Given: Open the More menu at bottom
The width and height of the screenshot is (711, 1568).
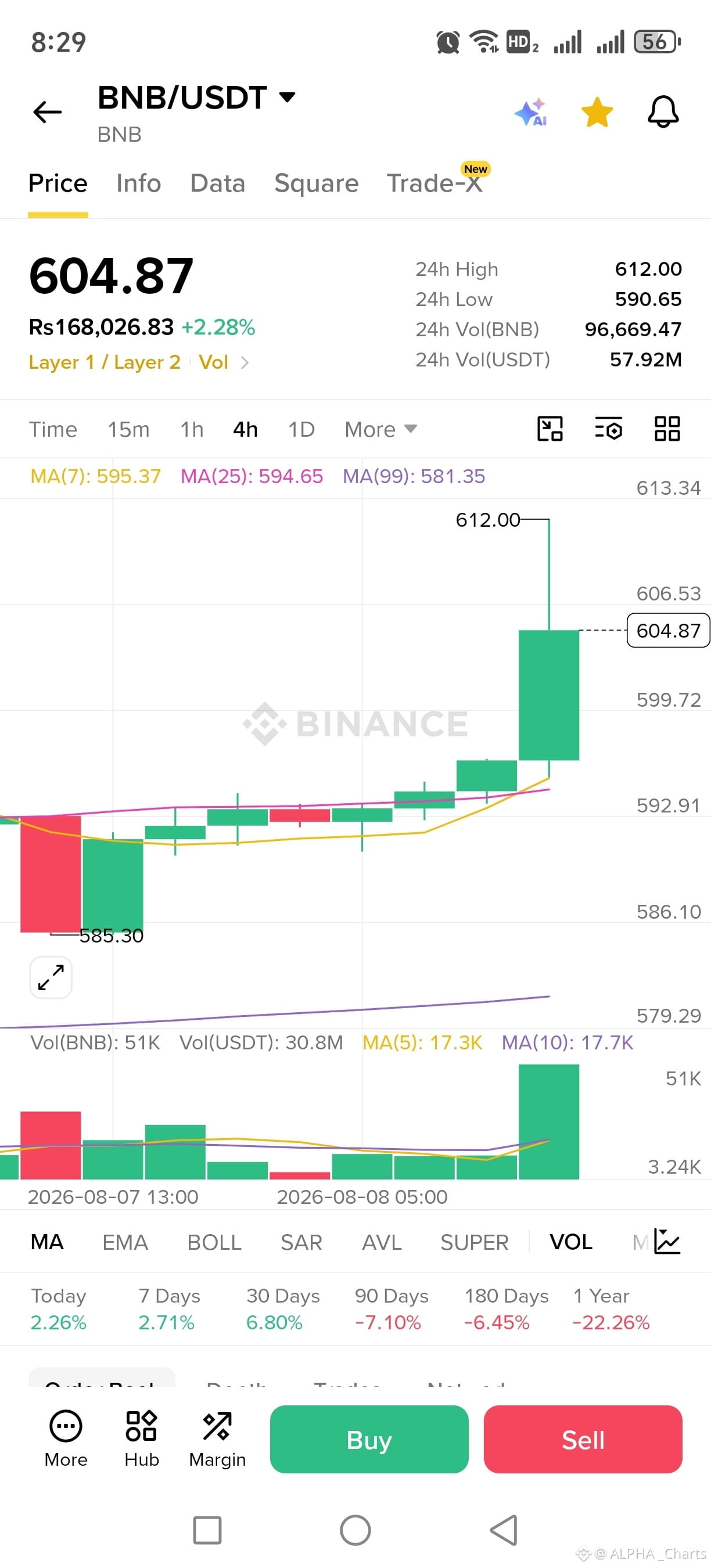Looking at the screenshot, I should tap(66, 1439).
